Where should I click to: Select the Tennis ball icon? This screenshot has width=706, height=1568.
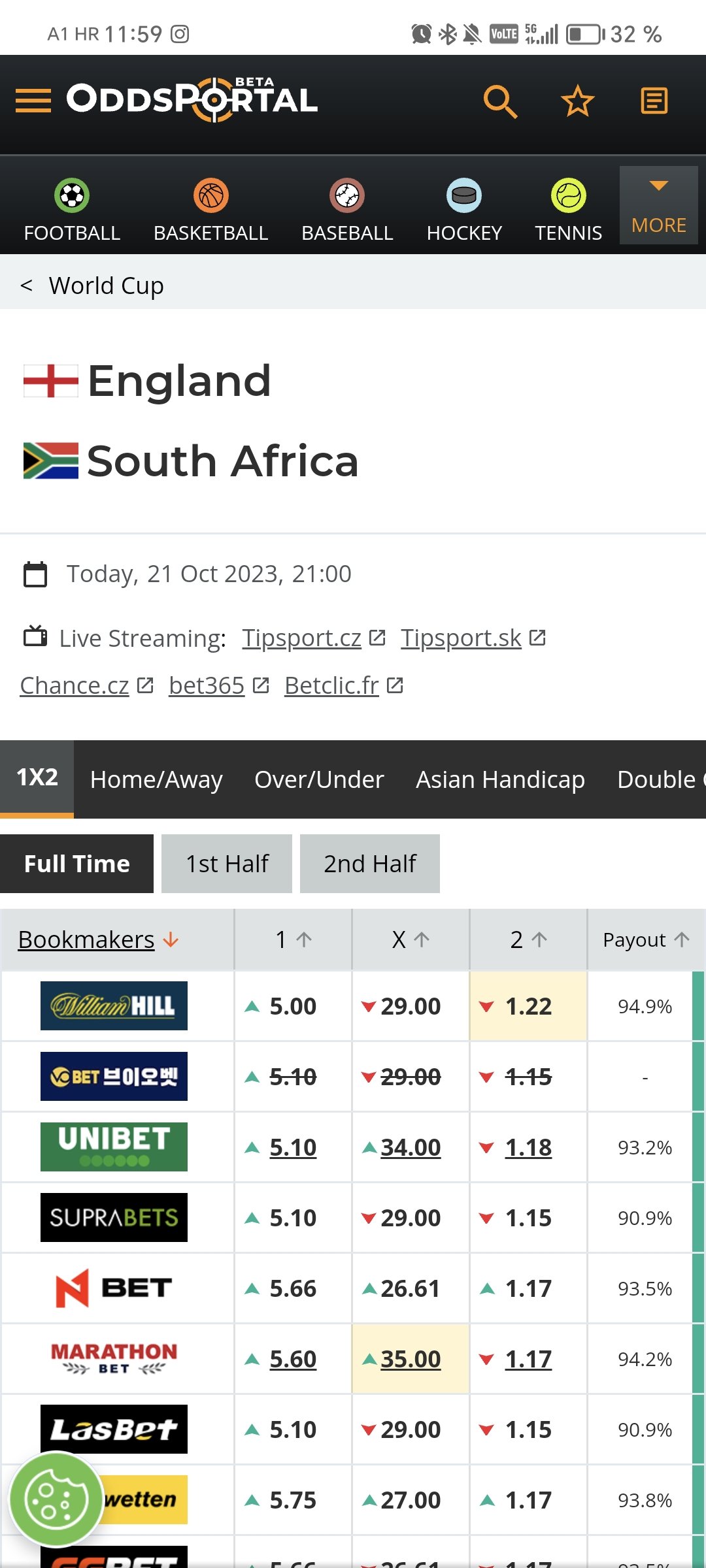pos(569,195)
